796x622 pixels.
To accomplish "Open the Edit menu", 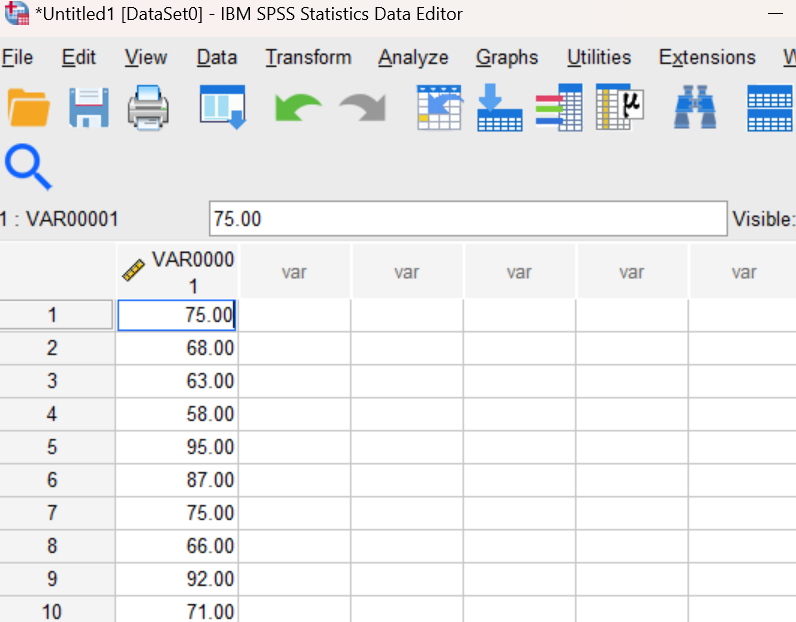I will pos(79,57).
